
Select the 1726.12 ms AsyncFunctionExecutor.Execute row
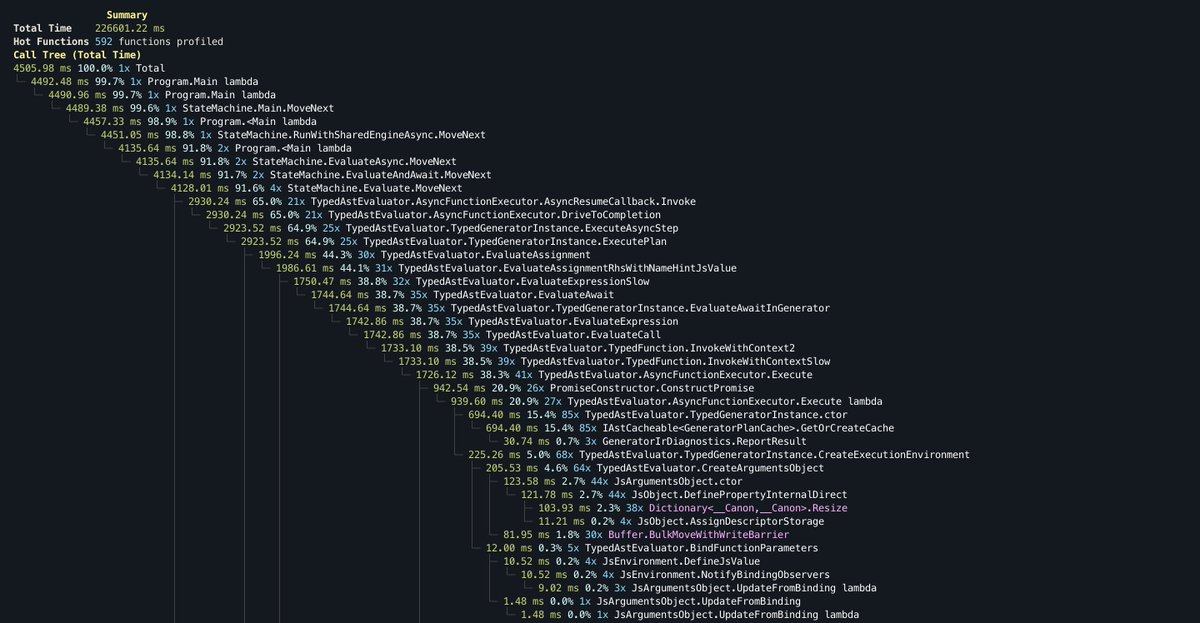(614, 373)
